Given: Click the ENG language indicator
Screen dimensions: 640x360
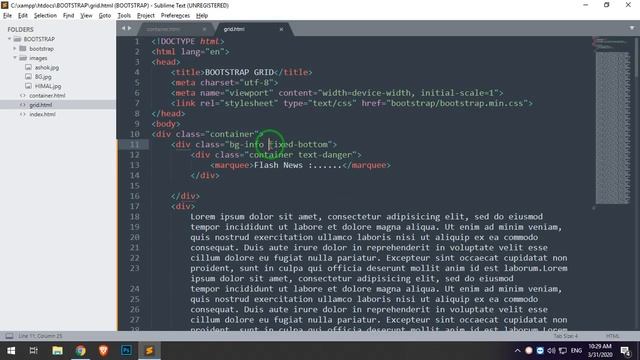Looking at the screenshot, I should [576, 351].
